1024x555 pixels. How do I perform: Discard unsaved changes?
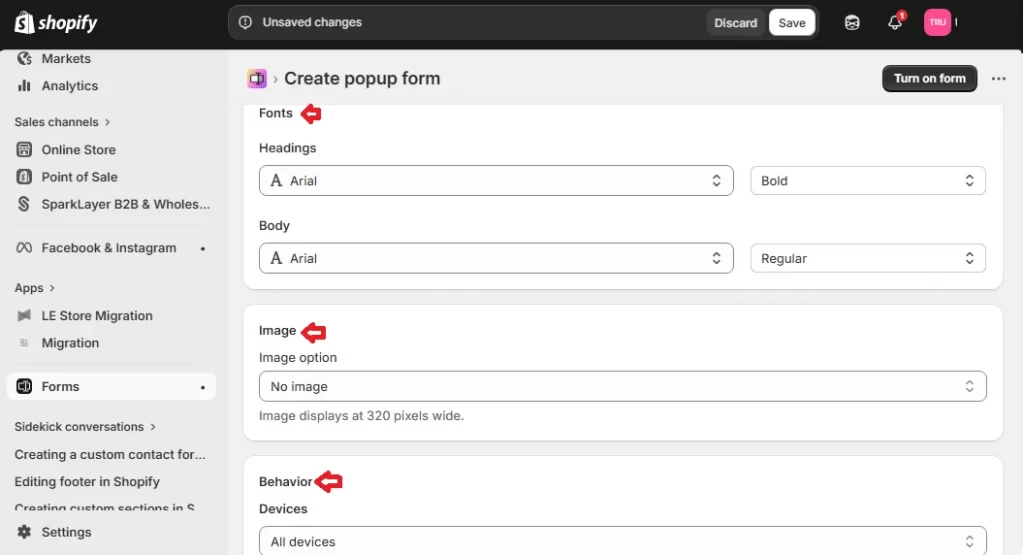pos(735,23)
